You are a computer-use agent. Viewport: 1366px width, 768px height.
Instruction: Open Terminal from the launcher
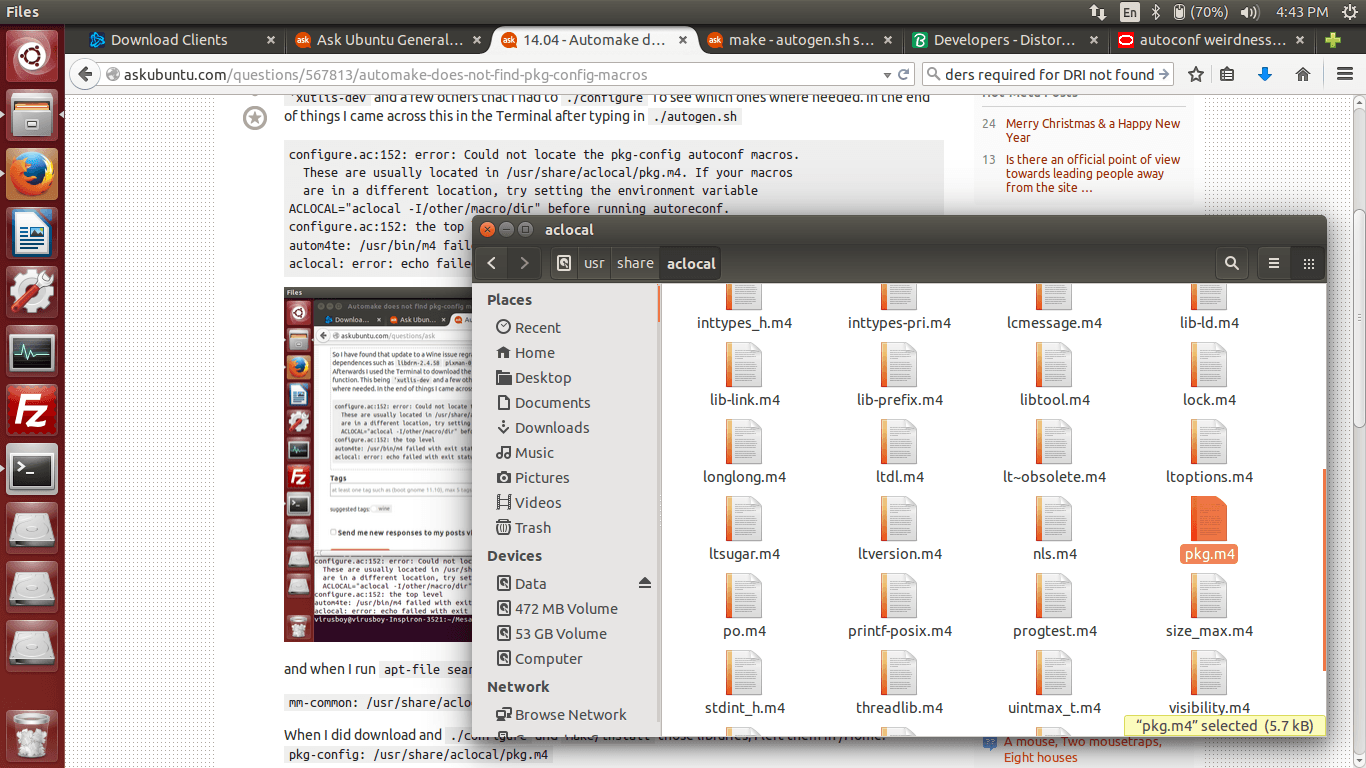click(x=32, y=469)
